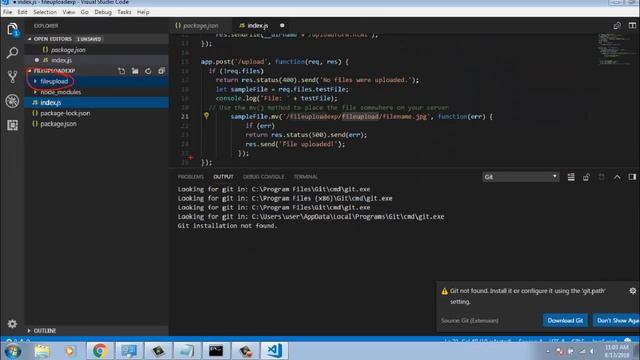The image size is (640, 360).
Task: Click Don't Show Again button
Action: [617, 320]
